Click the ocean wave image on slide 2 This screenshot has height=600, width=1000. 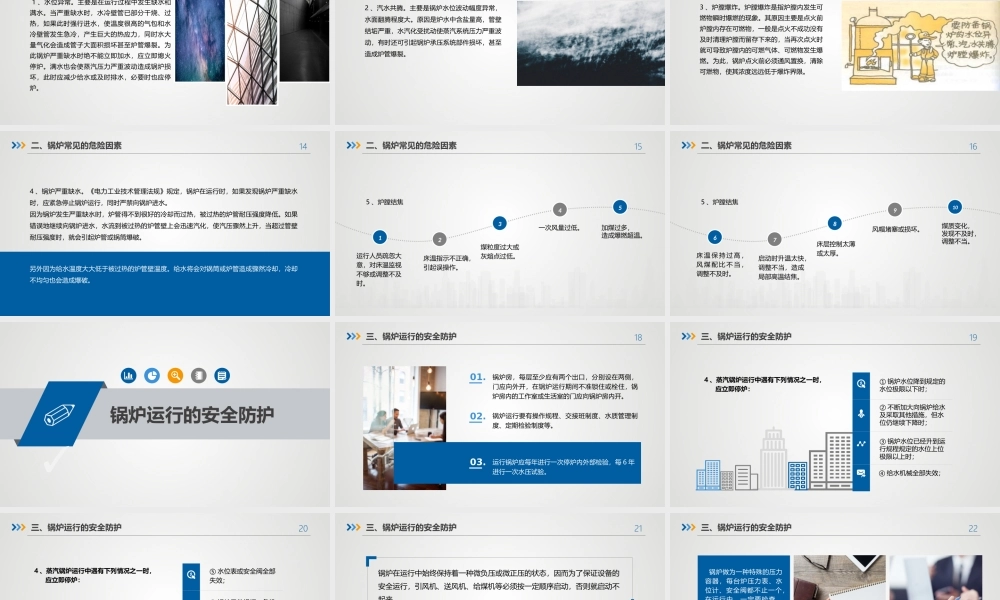point(590,45)
